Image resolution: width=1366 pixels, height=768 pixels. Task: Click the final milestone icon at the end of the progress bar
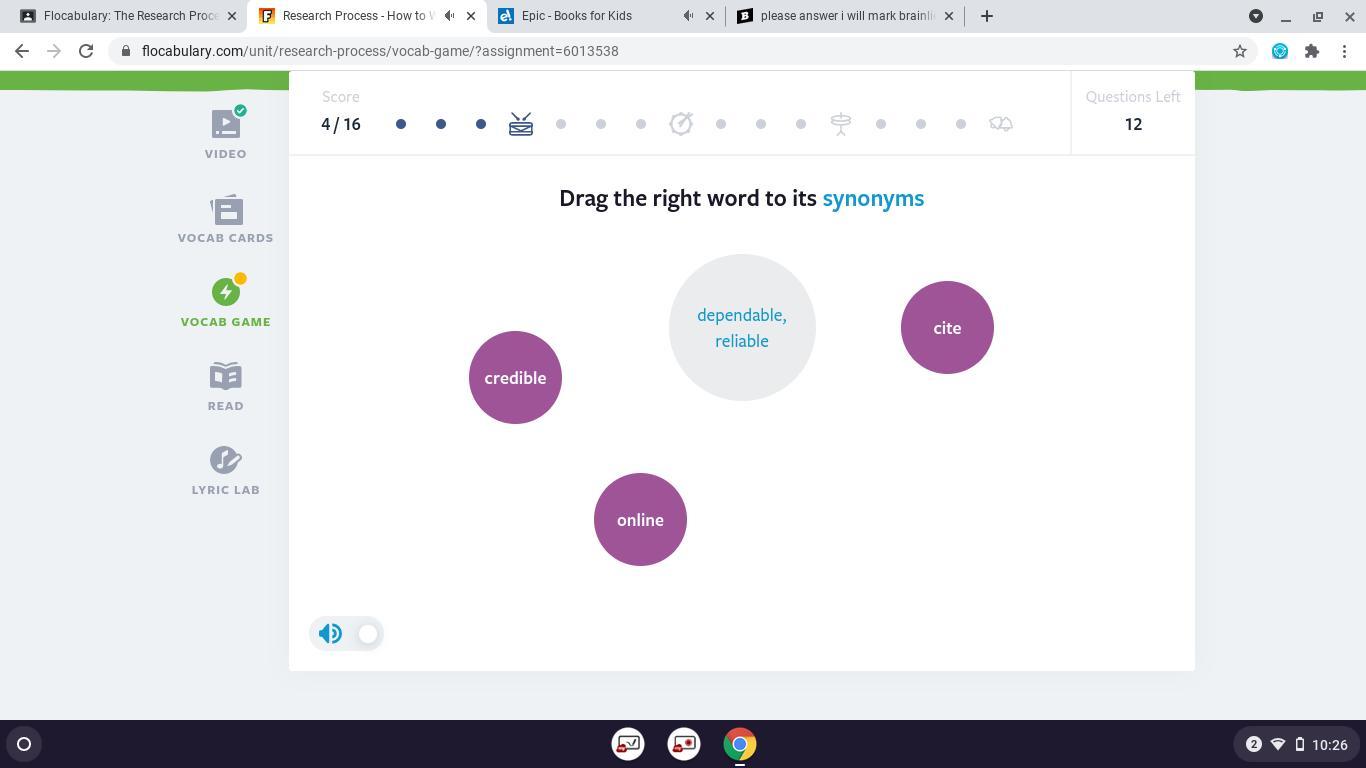1001,124
